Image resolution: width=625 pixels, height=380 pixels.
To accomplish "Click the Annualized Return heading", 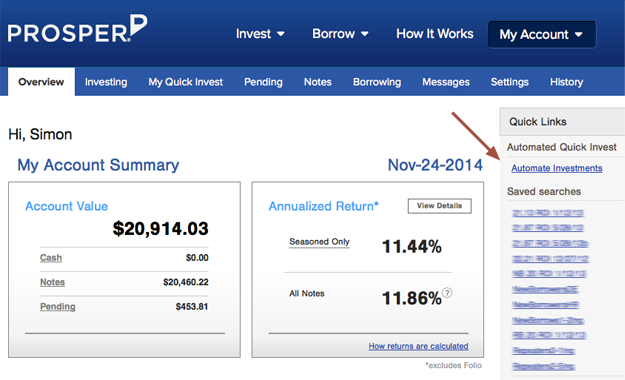I will click(323, 206).
